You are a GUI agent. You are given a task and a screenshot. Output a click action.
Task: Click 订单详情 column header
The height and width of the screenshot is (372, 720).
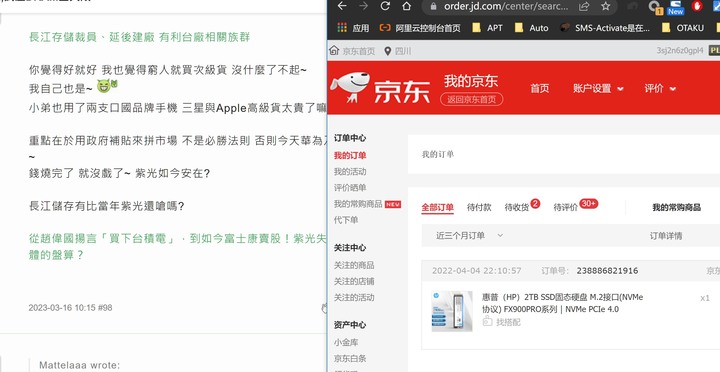coord(665,236)
